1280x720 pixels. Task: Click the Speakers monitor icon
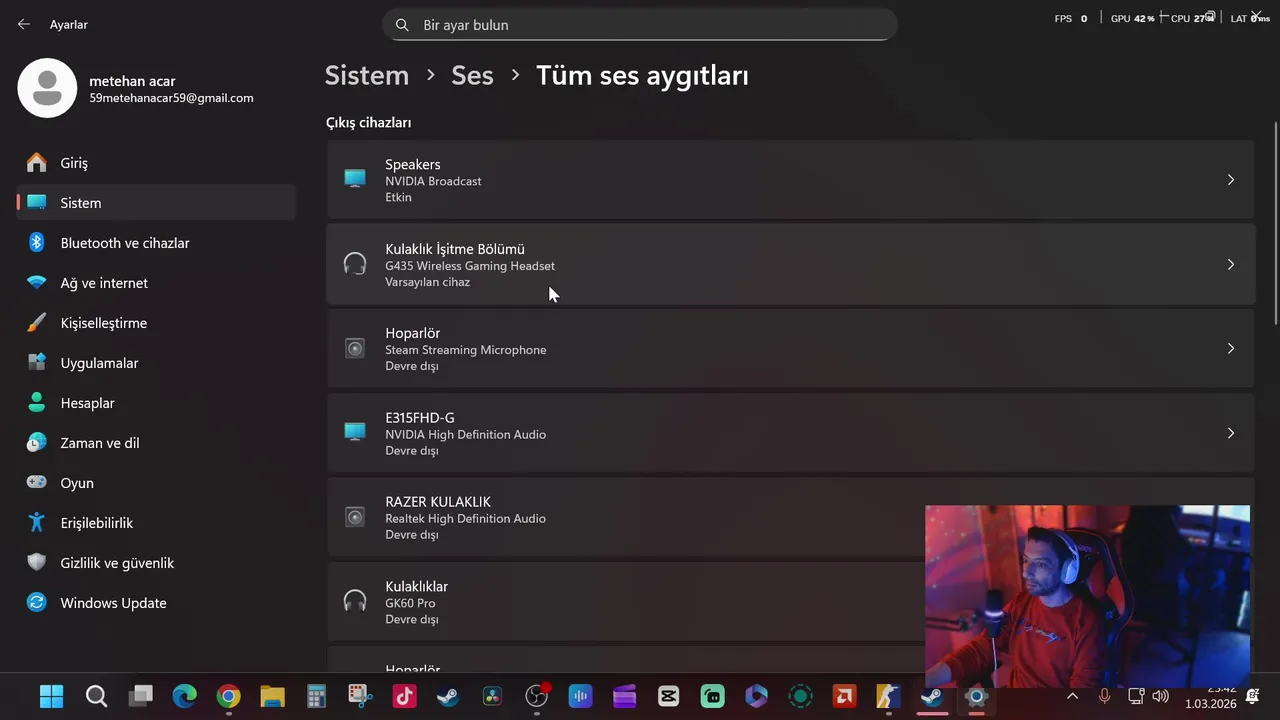click(x=355, y=180)
